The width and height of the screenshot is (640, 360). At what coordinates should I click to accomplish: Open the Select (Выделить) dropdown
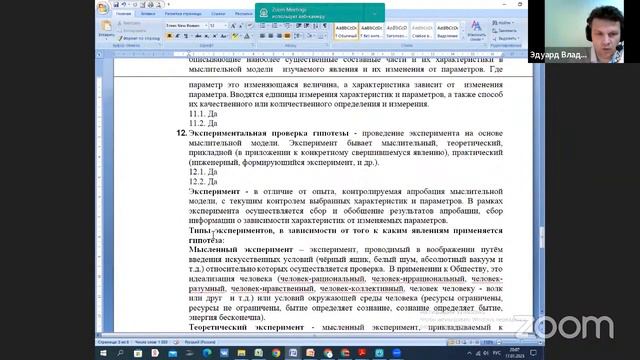[x=505, y=39]
